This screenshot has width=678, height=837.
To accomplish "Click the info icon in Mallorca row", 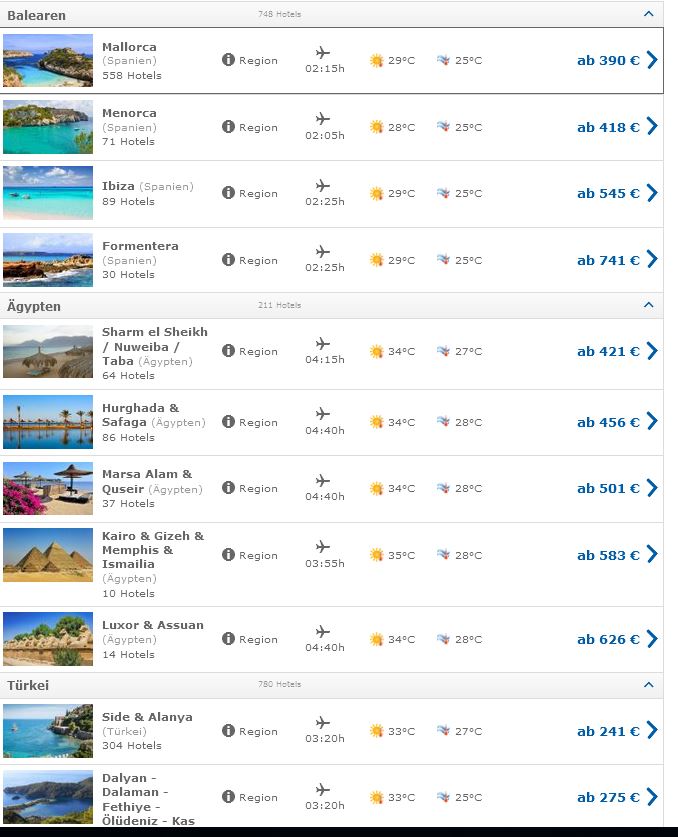I will click(x=228, y=60).
